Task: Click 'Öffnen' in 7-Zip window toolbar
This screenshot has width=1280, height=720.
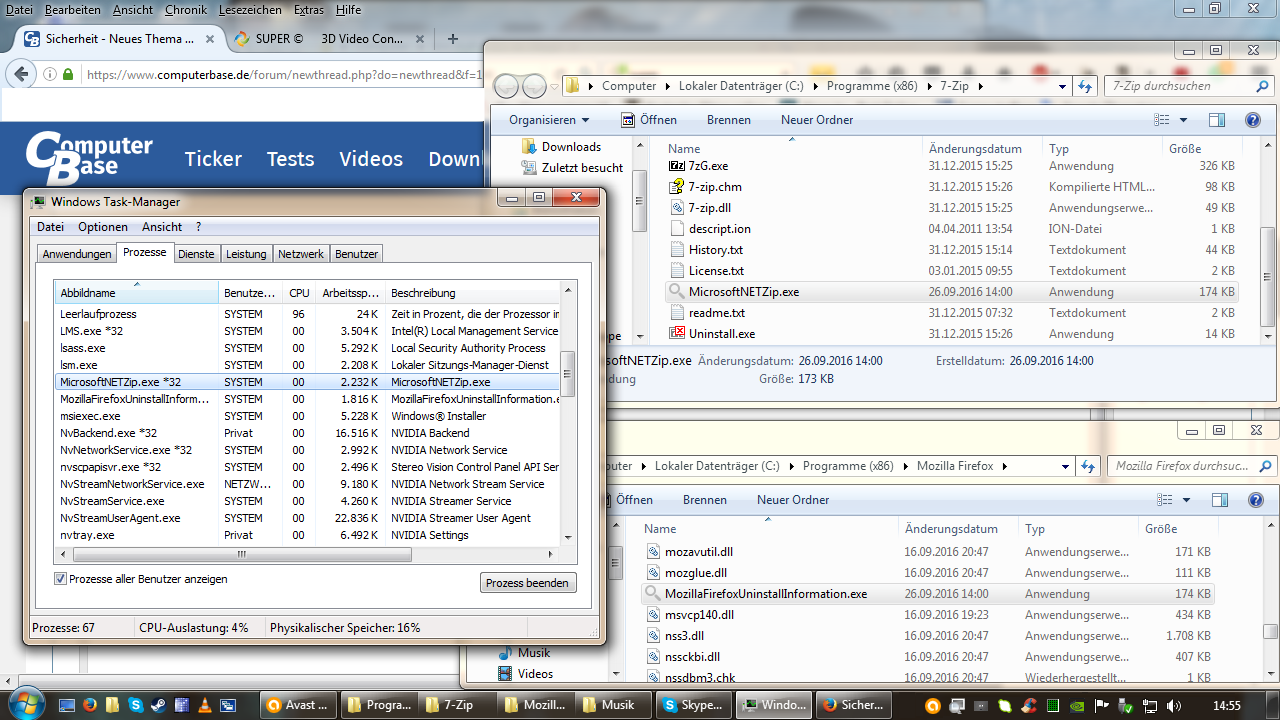Action: click(649, 120)
